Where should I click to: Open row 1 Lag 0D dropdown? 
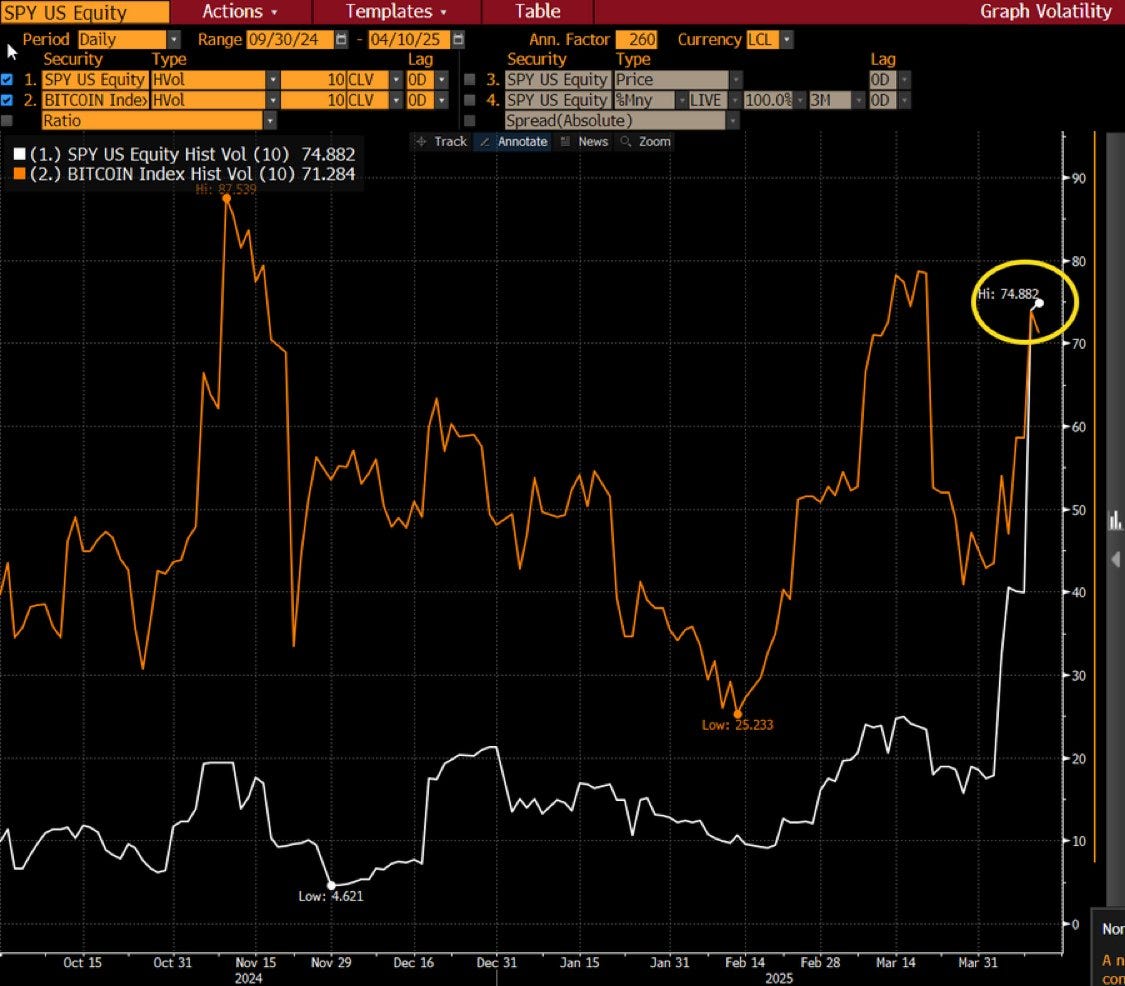point(442,80)
